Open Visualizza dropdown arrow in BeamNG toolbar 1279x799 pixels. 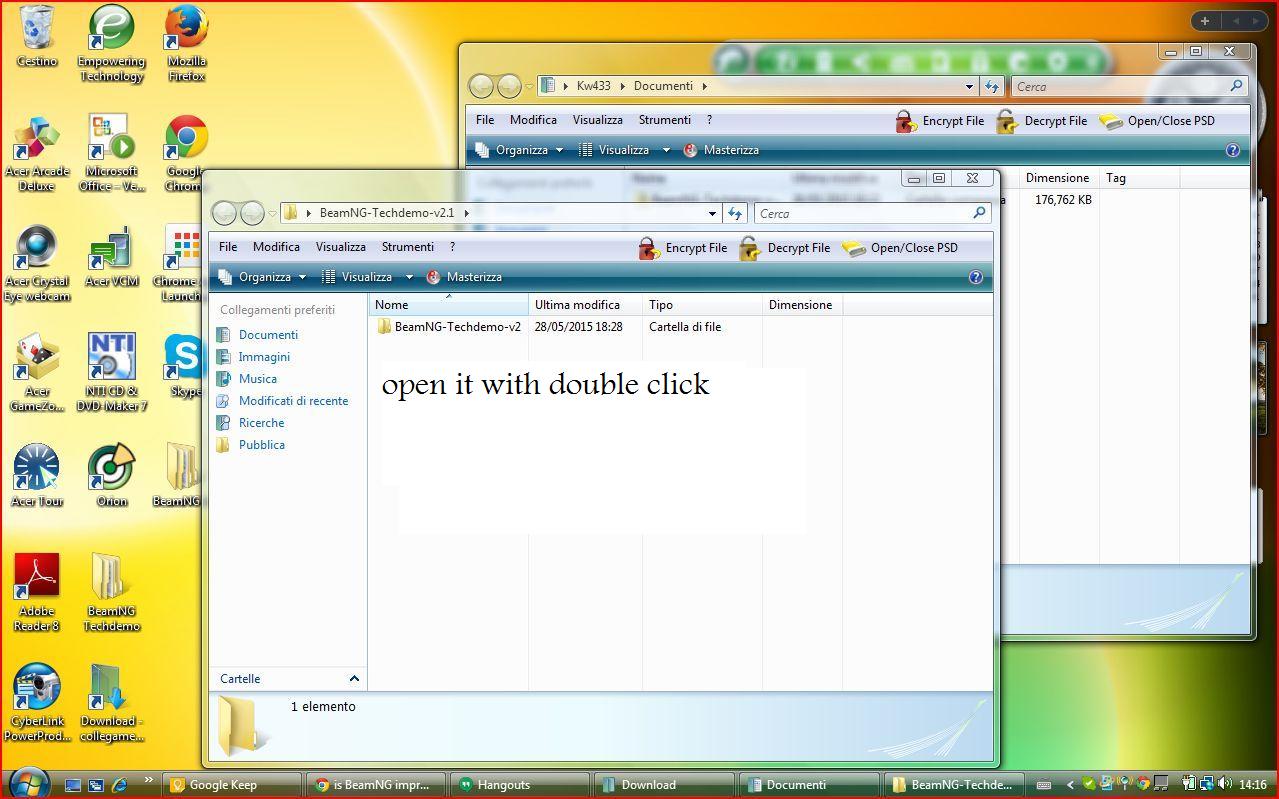[x=409, y=277]
